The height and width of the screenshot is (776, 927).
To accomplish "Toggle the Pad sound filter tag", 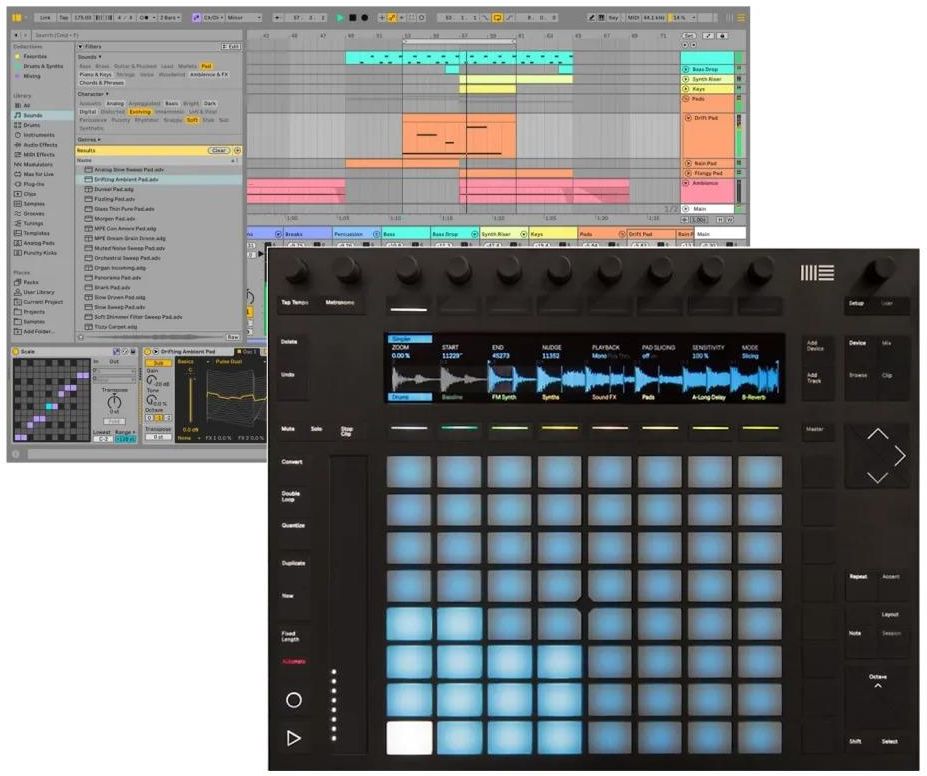I will (206, 66).
